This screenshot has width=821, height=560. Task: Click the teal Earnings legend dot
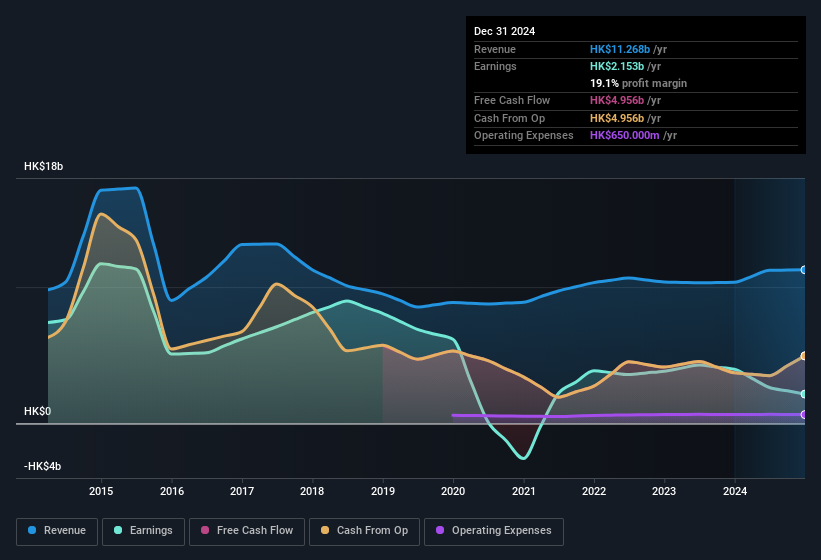click(x=118, y=531)
